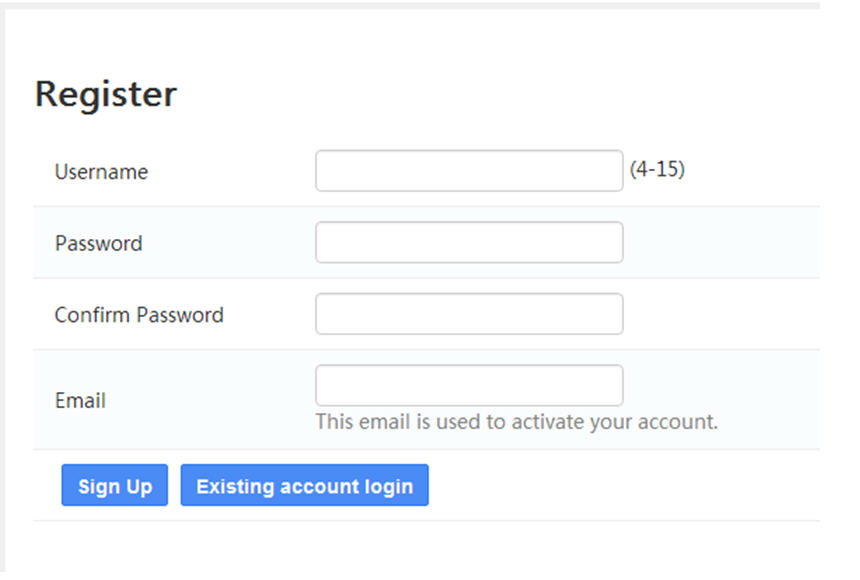Click the Sign Up button
Viewport: 860px width, 580px height.
pos(115,485)
